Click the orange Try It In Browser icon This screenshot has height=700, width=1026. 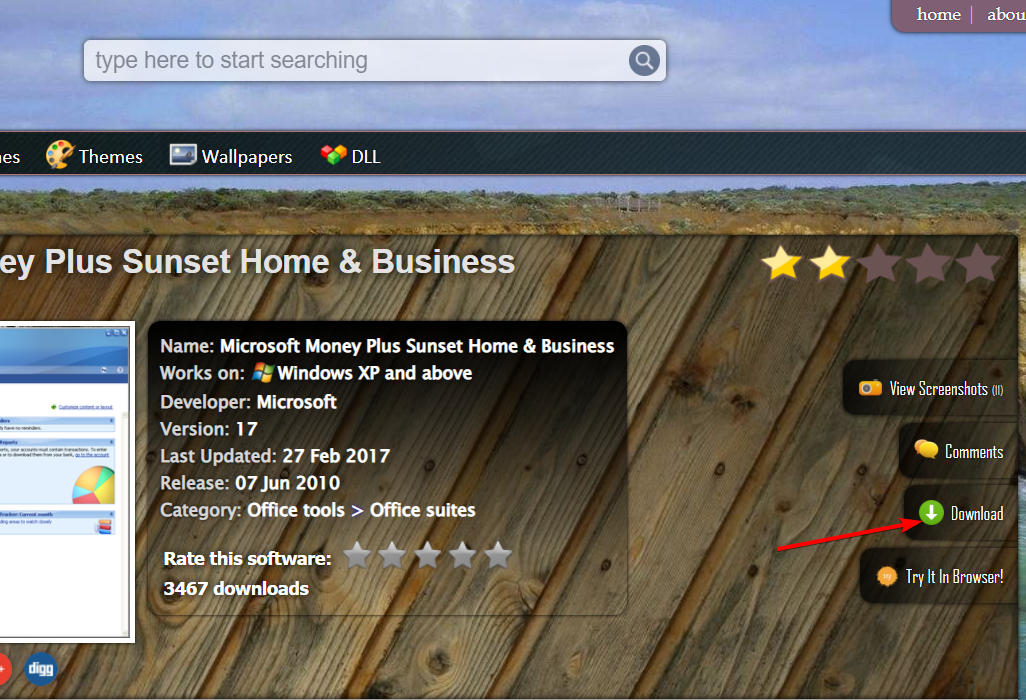coord(887,576)
